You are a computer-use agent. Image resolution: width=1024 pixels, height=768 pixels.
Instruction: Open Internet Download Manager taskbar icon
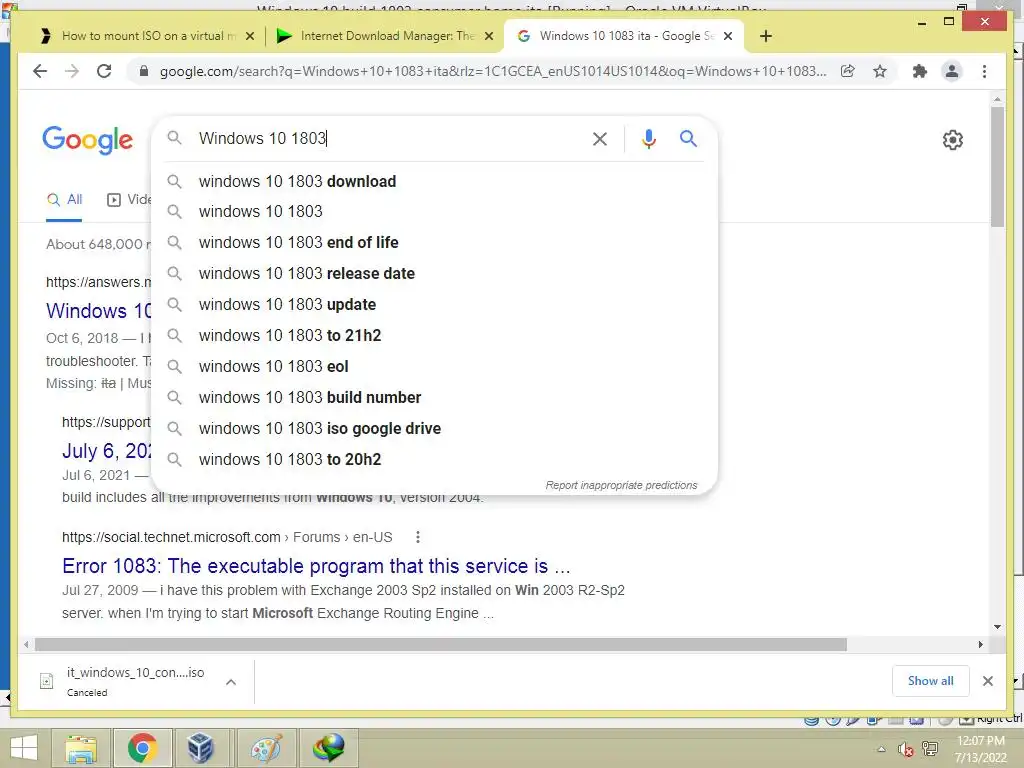(x=328, y=748)
